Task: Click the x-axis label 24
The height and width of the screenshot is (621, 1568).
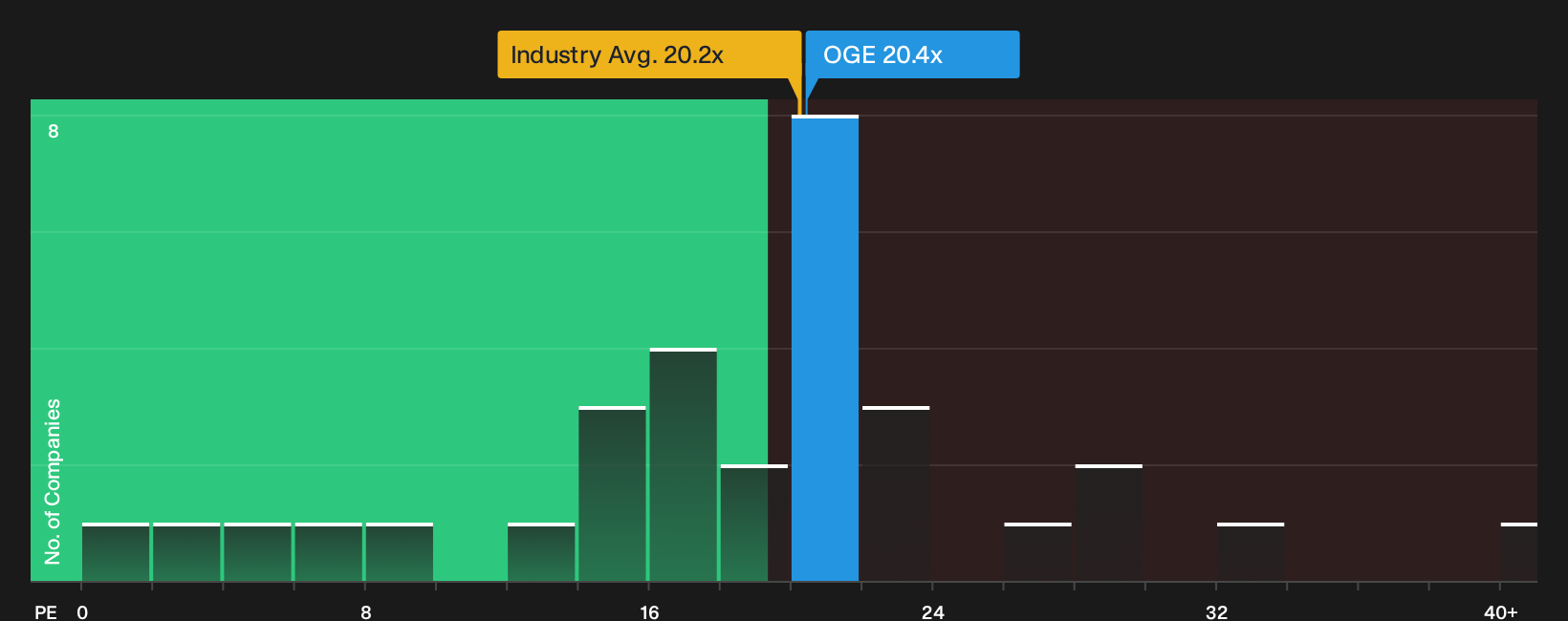Action: point(933,611)
